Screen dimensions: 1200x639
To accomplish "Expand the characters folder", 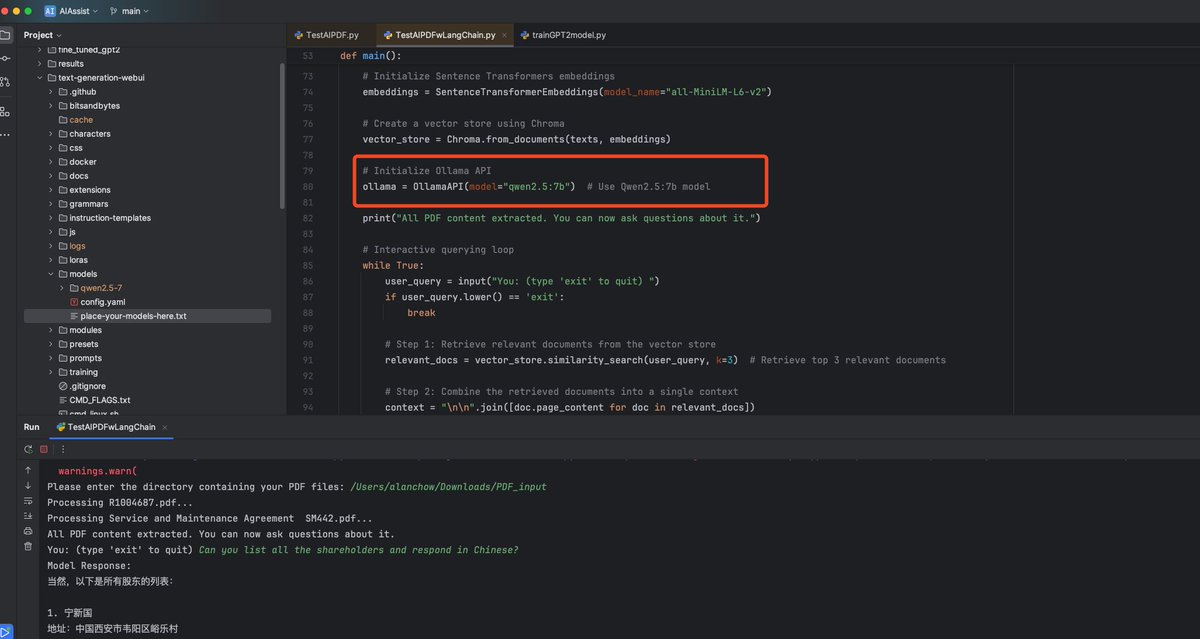I will tap(51, 133).
